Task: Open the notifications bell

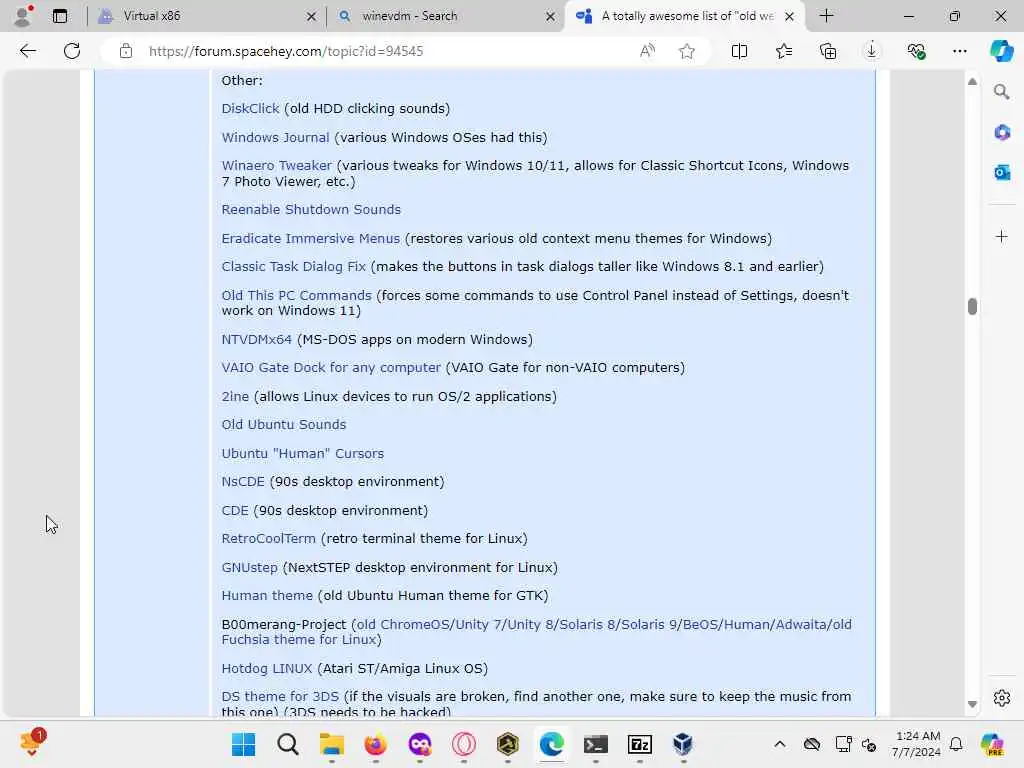Action: (x=956, y=744)
